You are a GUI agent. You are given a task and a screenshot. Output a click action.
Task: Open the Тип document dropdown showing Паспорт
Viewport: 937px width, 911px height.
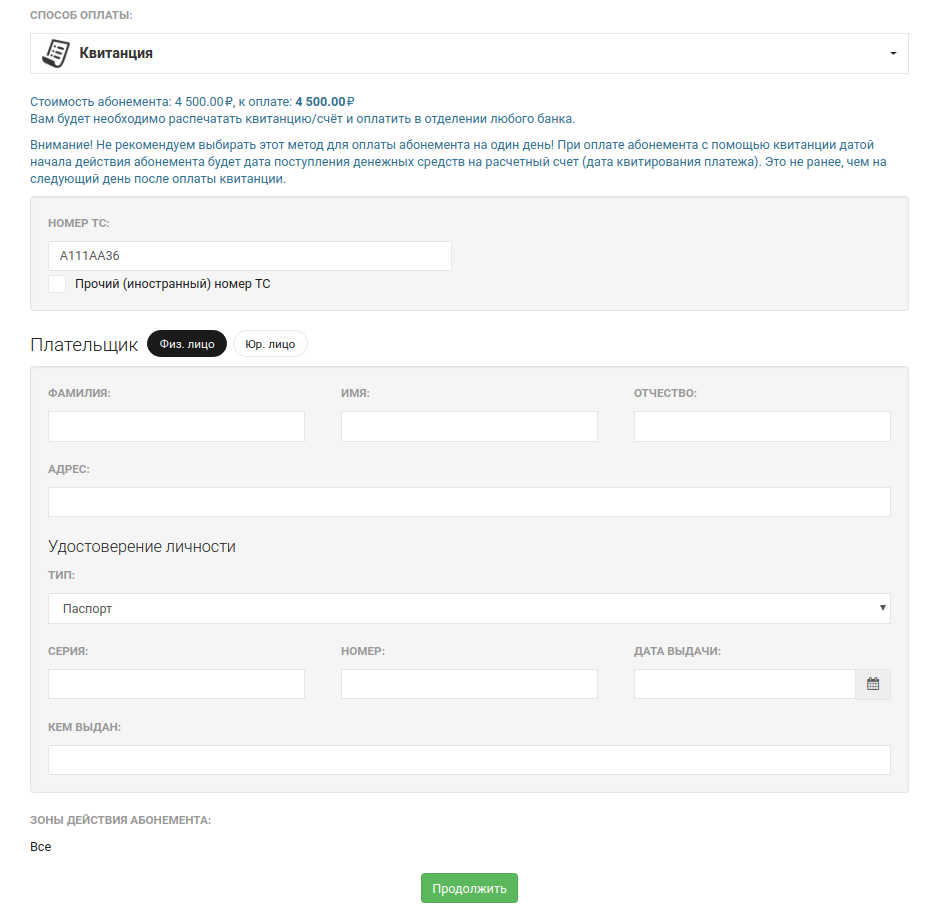[x=469, y=609]
